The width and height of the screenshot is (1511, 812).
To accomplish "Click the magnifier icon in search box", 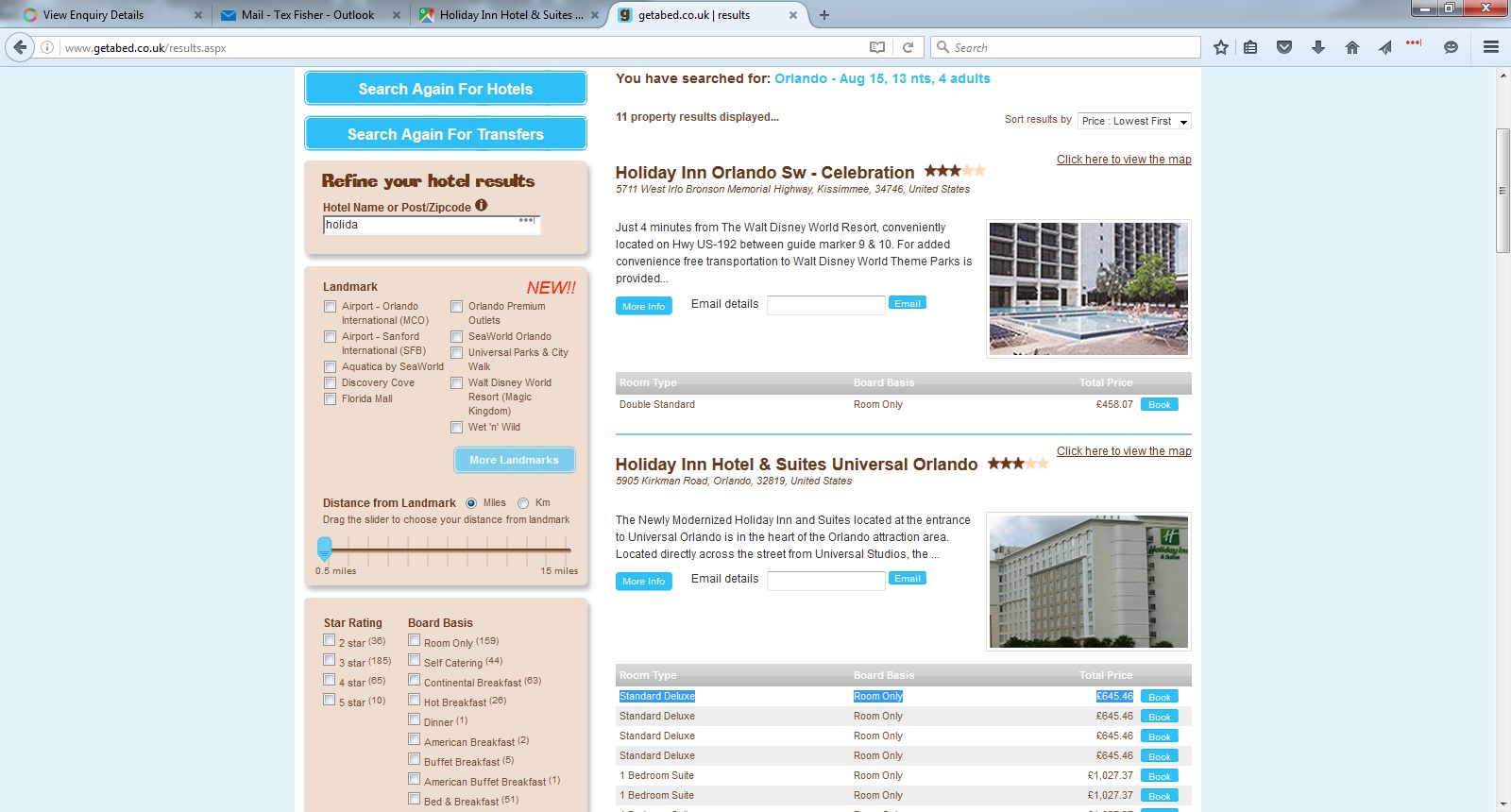I will point(942,47).
